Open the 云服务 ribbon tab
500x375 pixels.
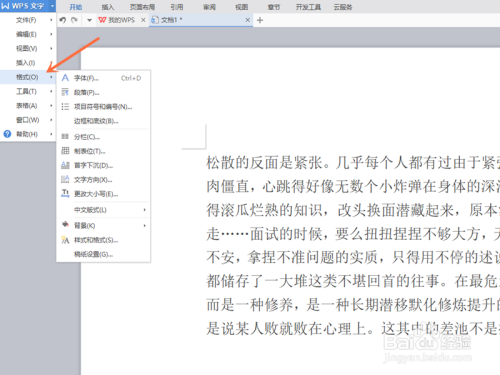(x=343, y=7)
